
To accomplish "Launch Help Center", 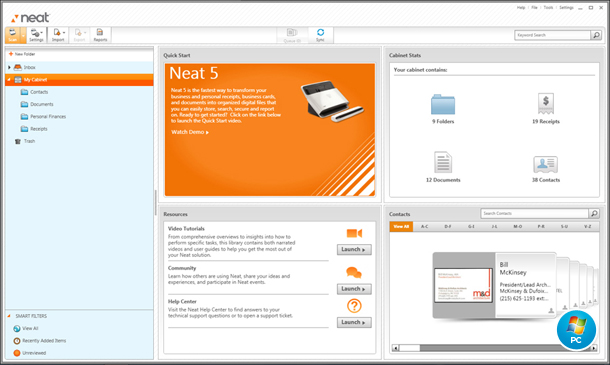I will coord(354,323).
